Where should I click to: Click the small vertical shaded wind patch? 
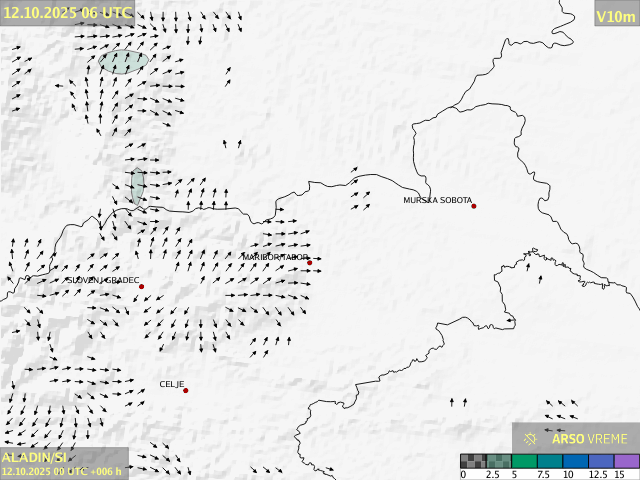[x=137, y=185]
